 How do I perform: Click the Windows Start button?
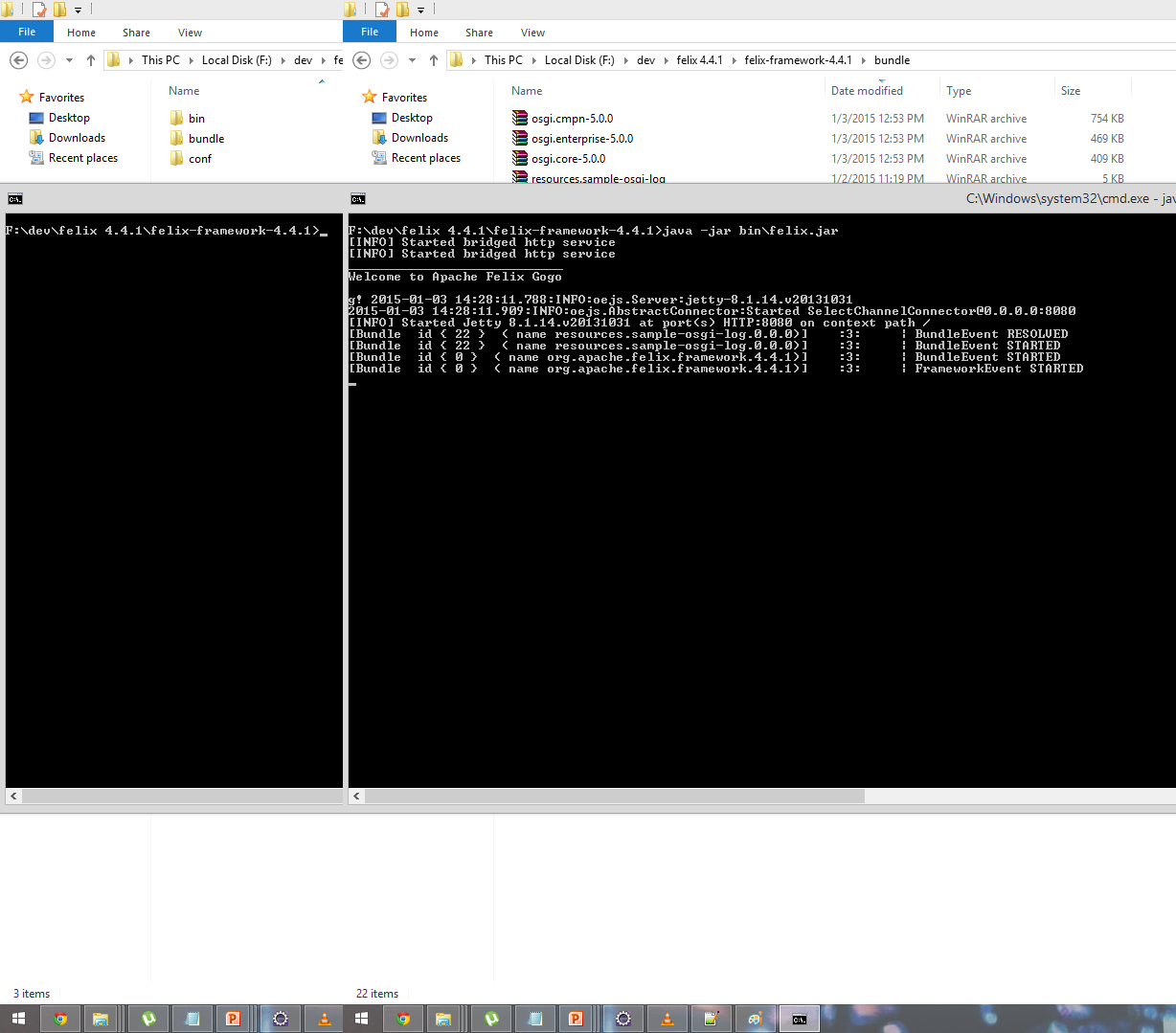point(19,1019)
